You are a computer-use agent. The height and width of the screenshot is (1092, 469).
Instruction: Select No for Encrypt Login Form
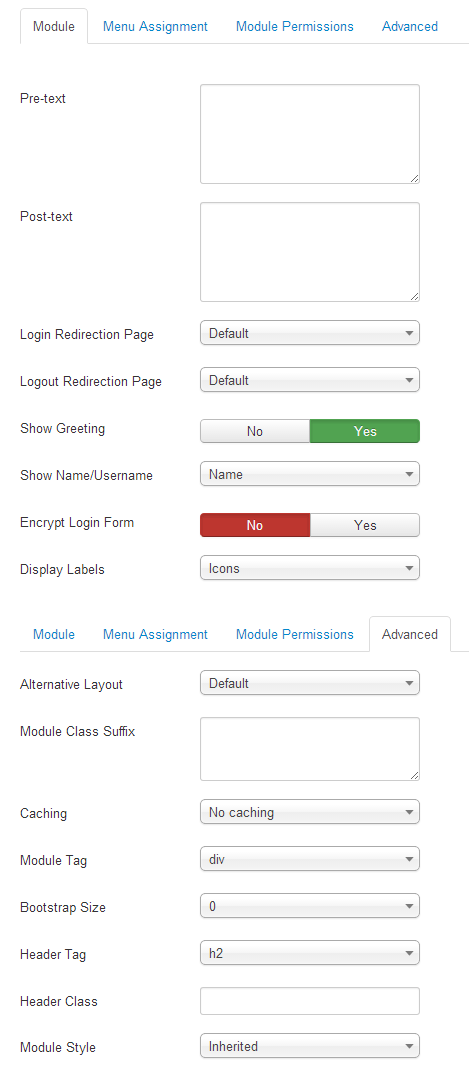click(254, 525)
